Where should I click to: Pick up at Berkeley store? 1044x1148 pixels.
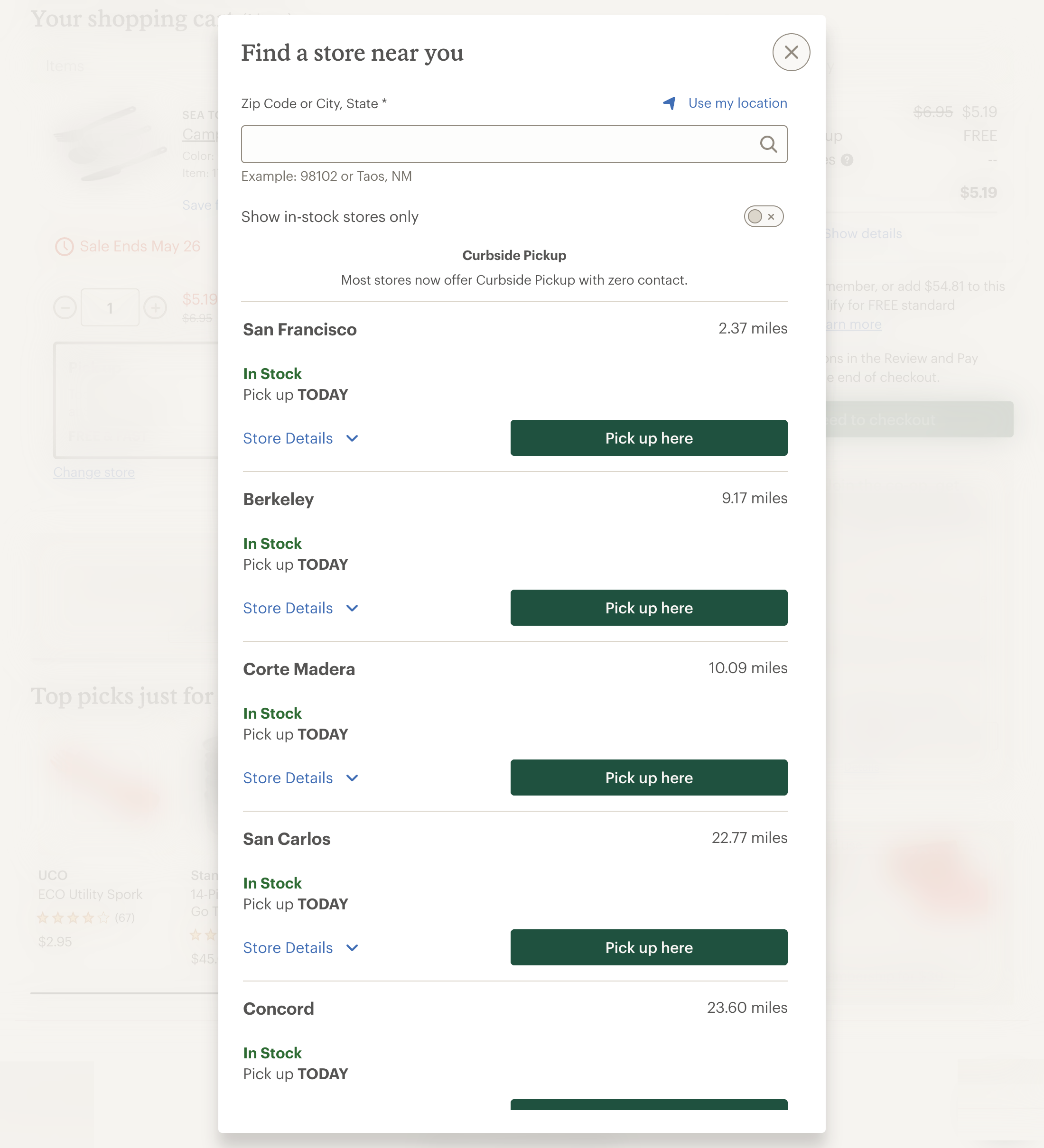point(648,608)
